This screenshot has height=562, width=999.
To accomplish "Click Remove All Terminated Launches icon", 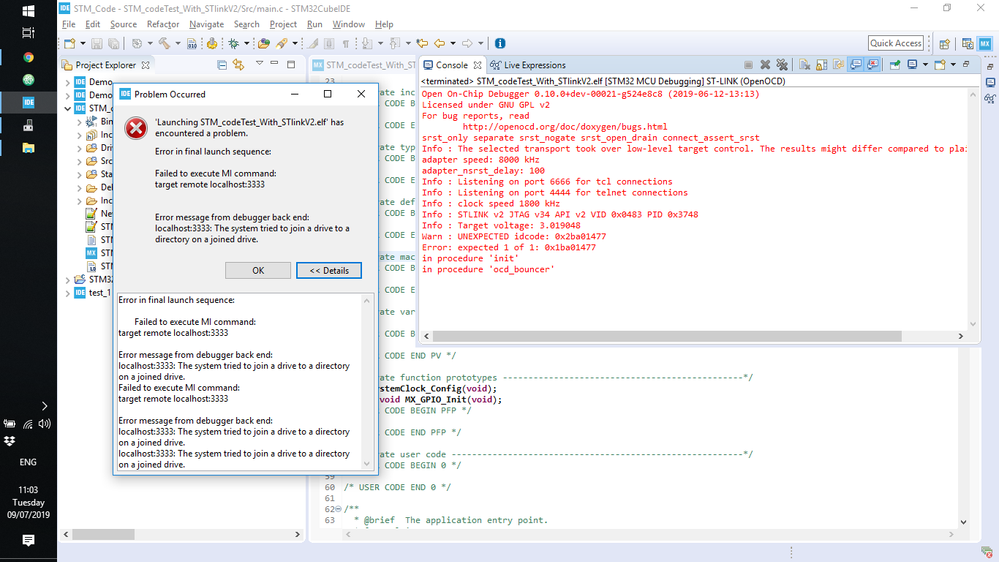I will pos(782,65).
